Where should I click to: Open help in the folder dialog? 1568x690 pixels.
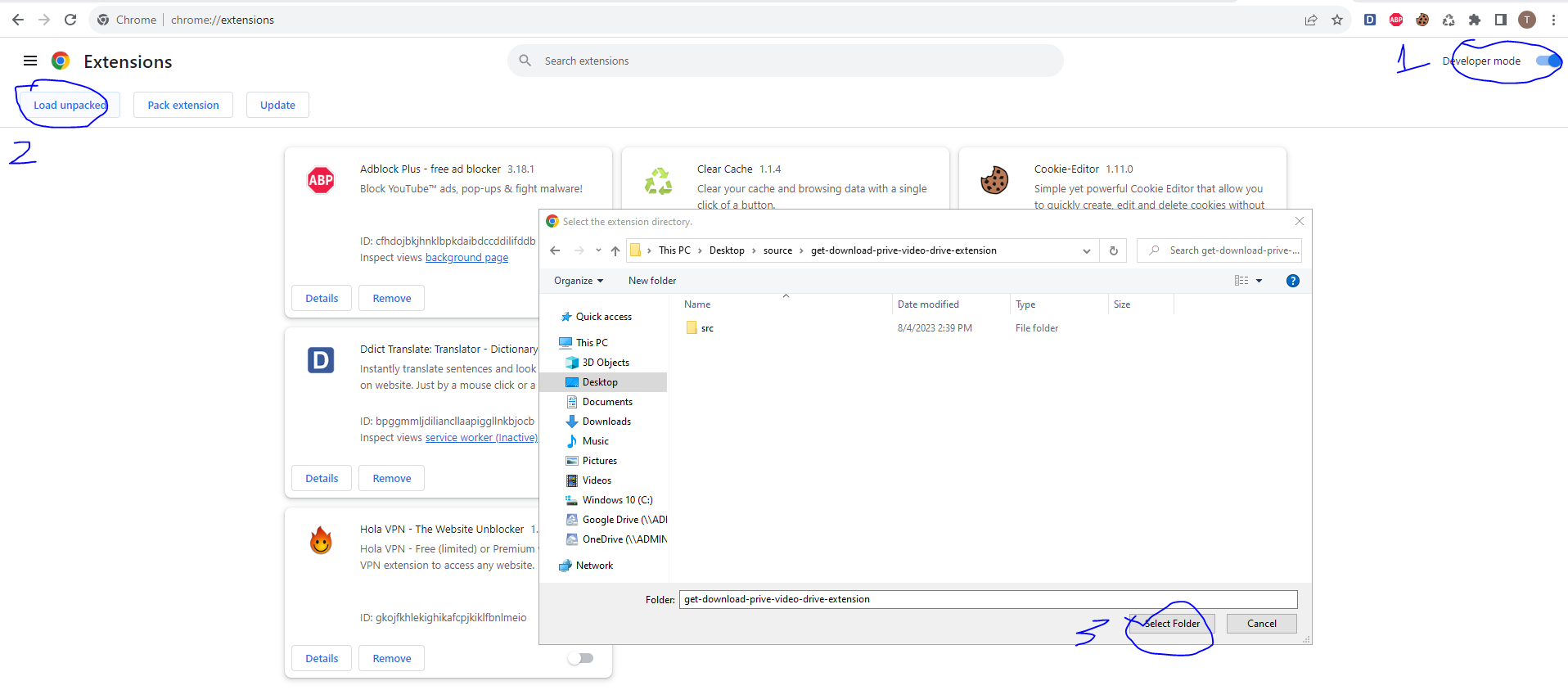click(x=1293, y=281)
